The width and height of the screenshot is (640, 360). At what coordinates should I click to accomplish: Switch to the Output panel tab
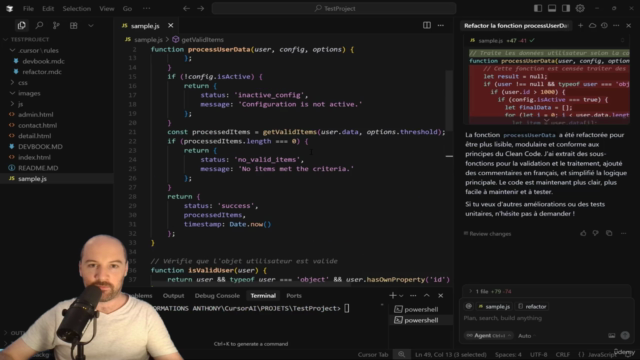tap(173, 296)
